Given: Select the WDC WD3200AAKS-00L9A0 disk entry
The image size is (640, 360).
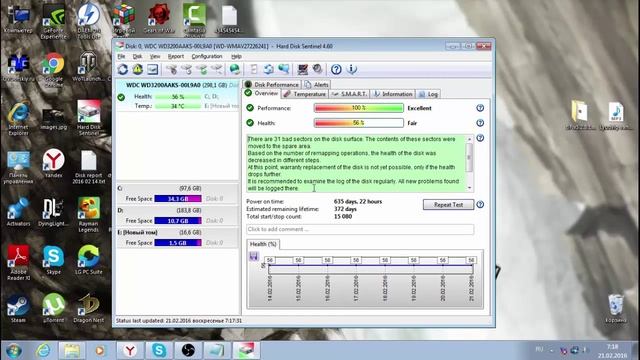Looking at the screenshot, I should pos(178,96).
